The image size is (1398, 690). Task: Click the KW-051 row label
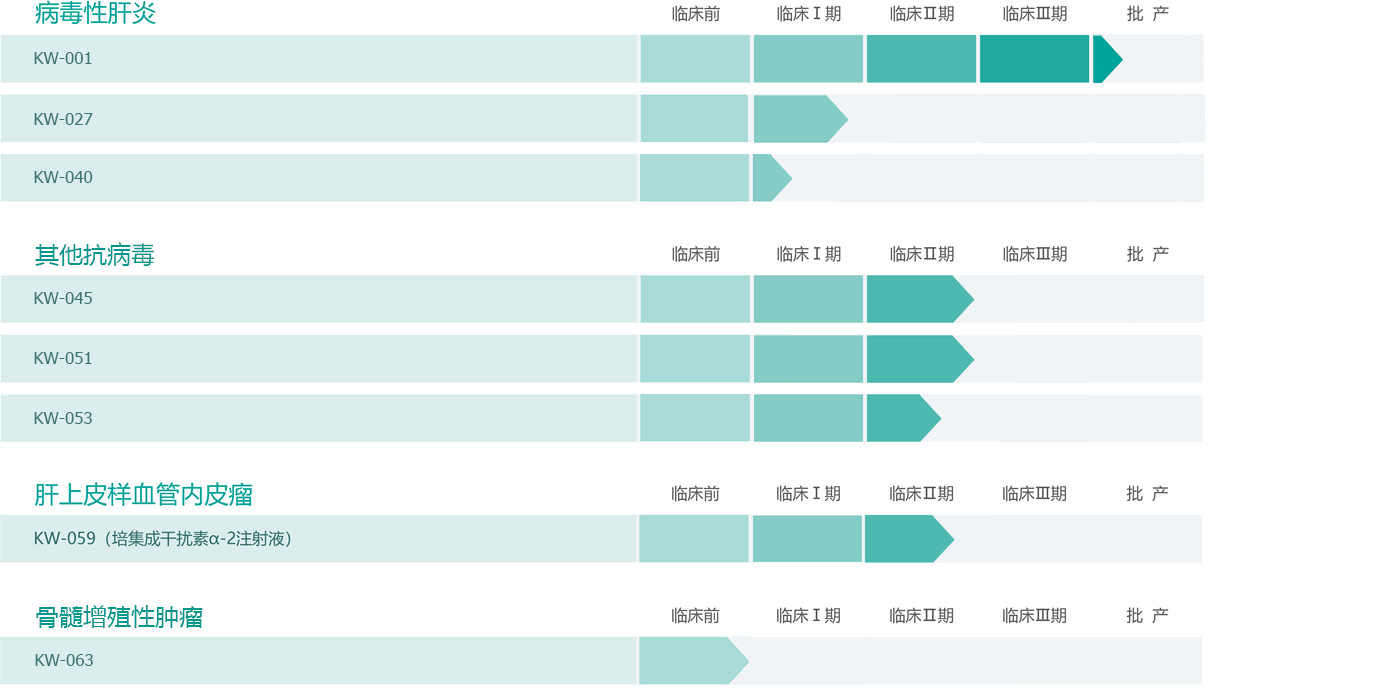63,359
